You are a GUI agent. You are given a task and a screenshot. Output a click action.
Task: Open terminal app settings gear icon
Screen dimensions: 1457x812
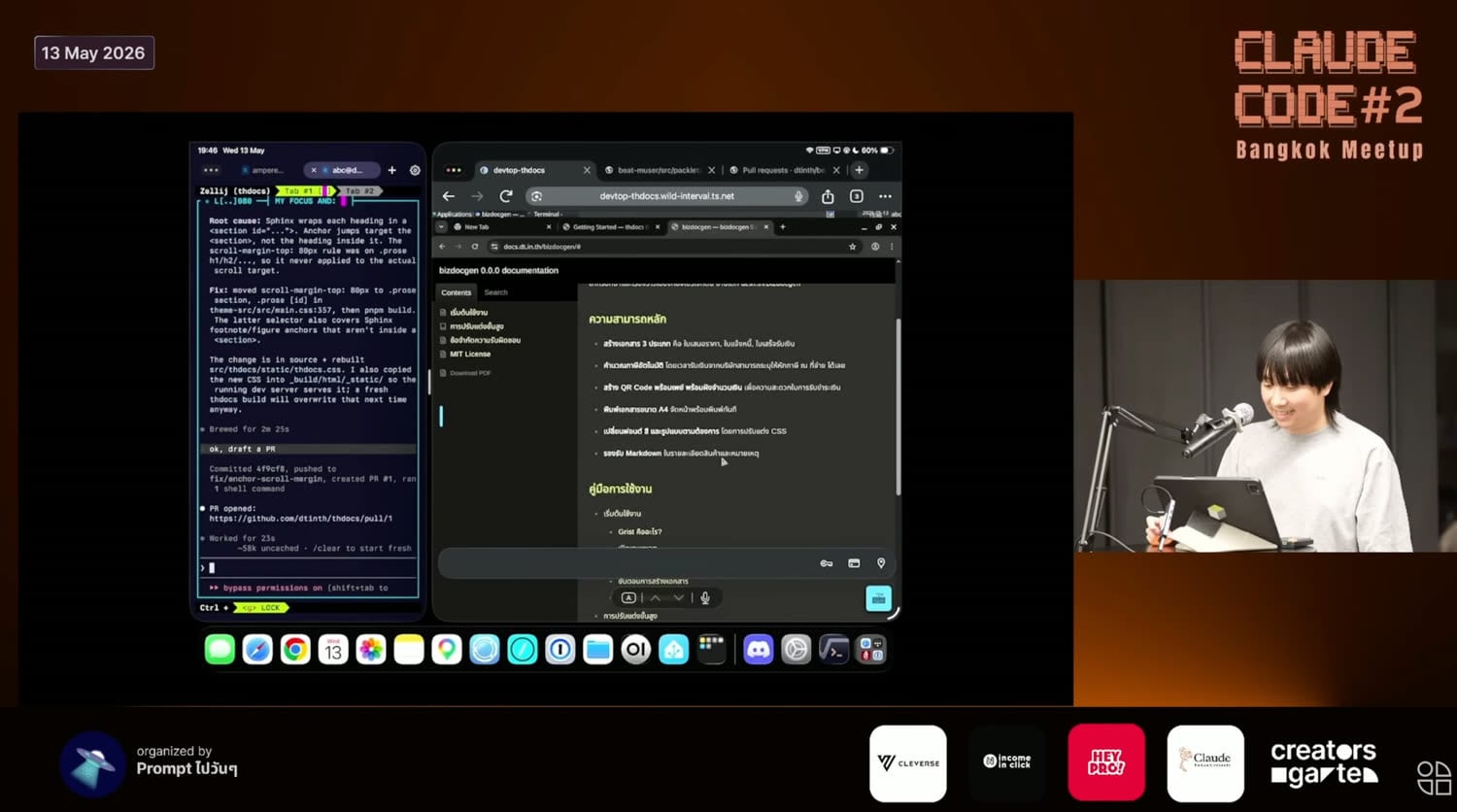415,170
